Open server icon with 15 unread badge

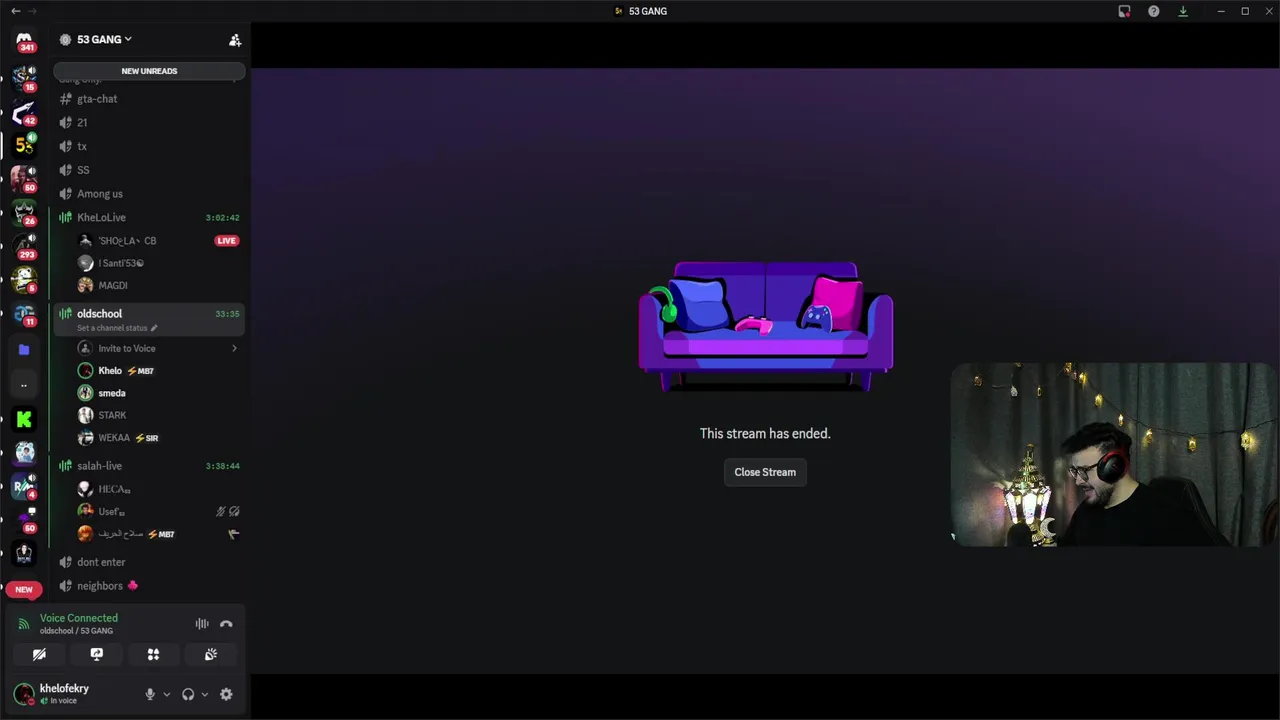[24, 77]
